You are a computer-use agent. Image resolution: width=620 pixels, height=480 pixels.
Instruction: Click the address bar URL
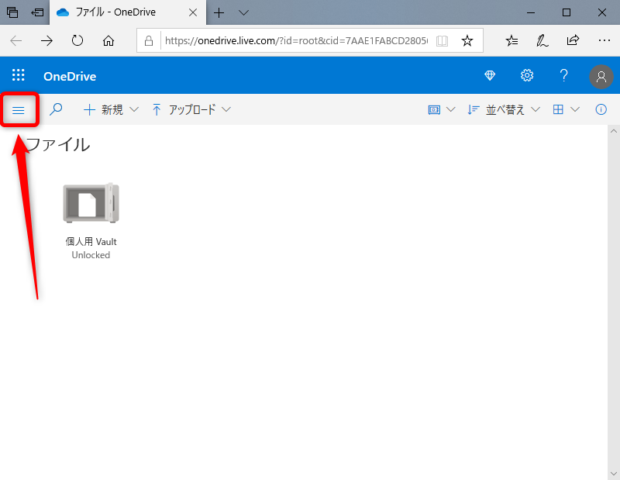click(x=296, y=41)
